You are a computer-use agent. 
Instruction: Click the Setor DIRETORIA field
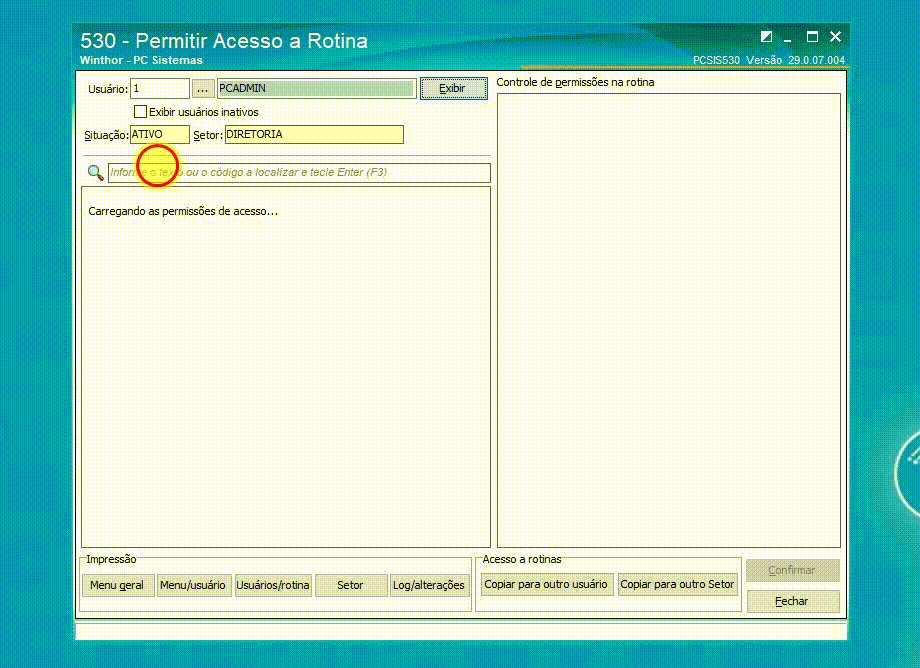(x=314, y=134)
